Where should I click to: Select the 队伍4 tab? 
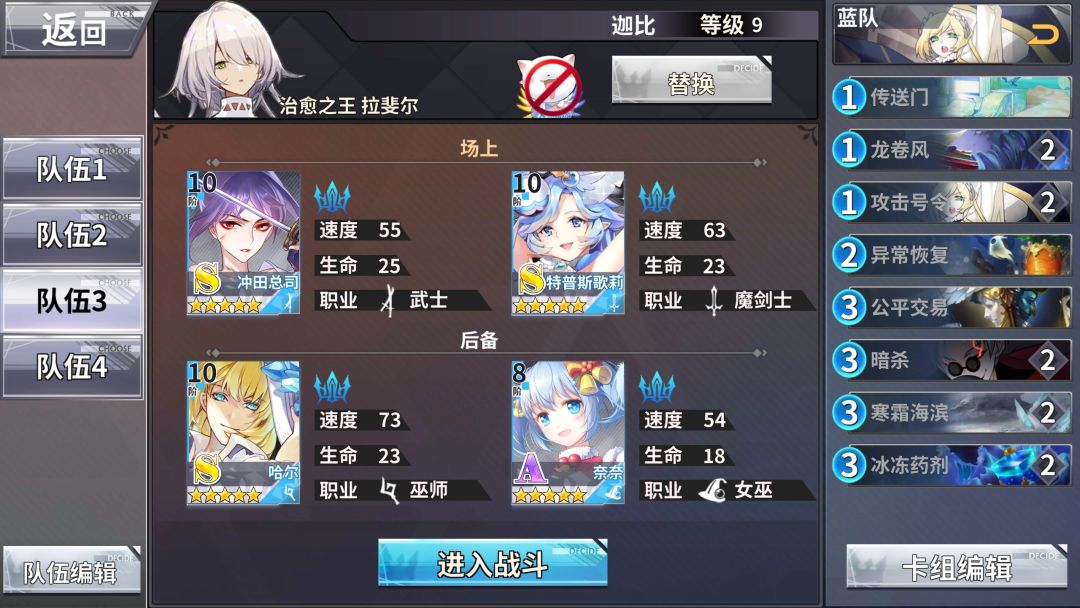pyautogui.click(x=72, y=366)
